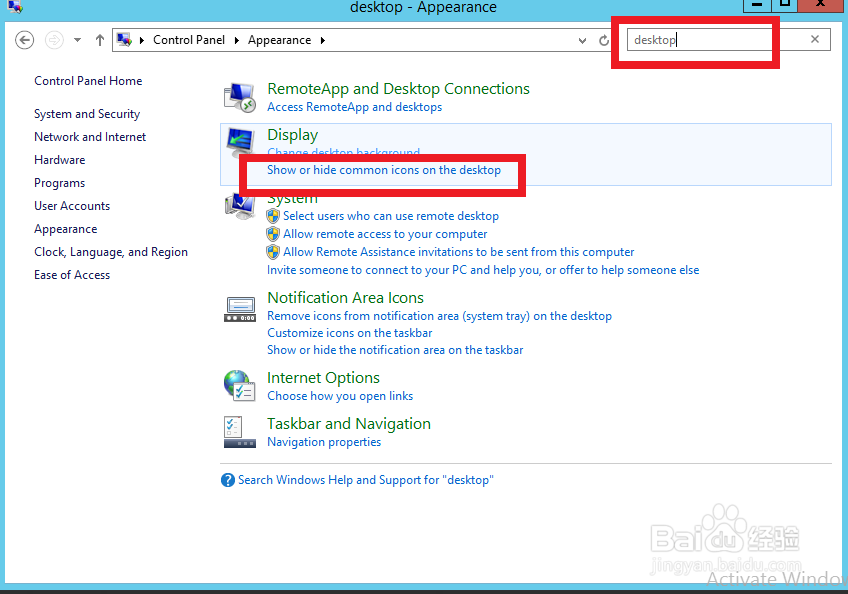
Task: Click Allow remote access to your computer
Action: pyautogui.click(x=385, y=234)
